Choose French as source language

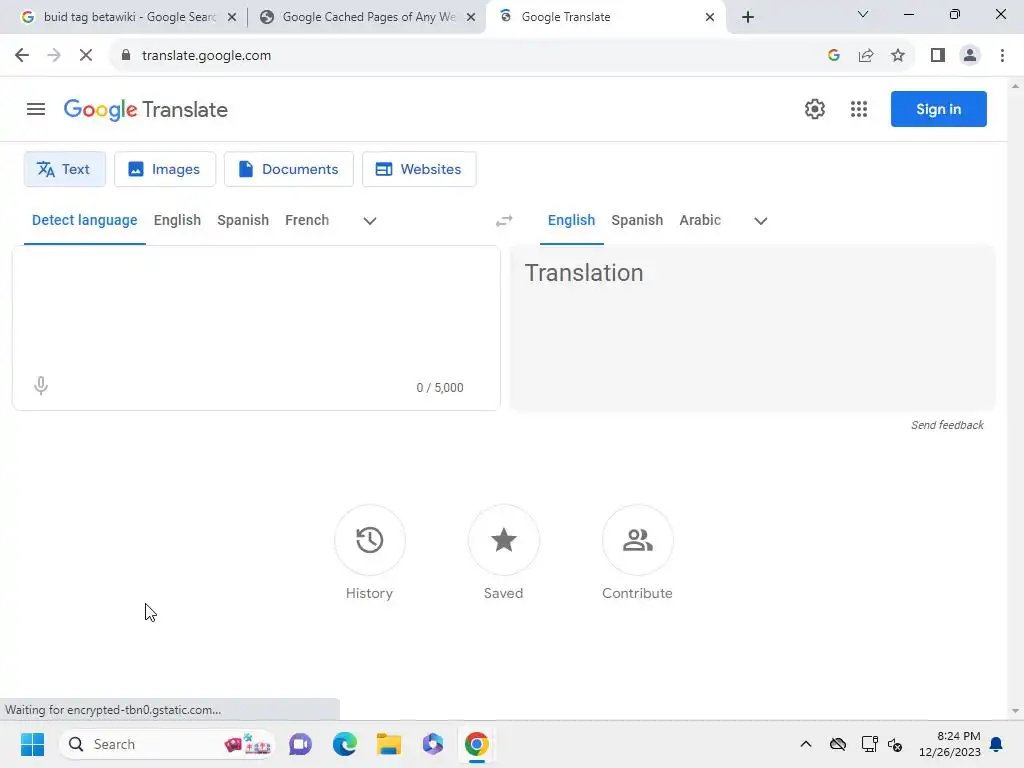click(x=307, y=220)
